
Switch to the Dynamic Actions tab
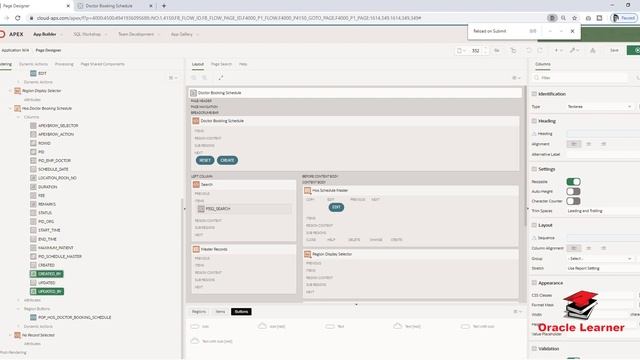click(x=33, y=64)
